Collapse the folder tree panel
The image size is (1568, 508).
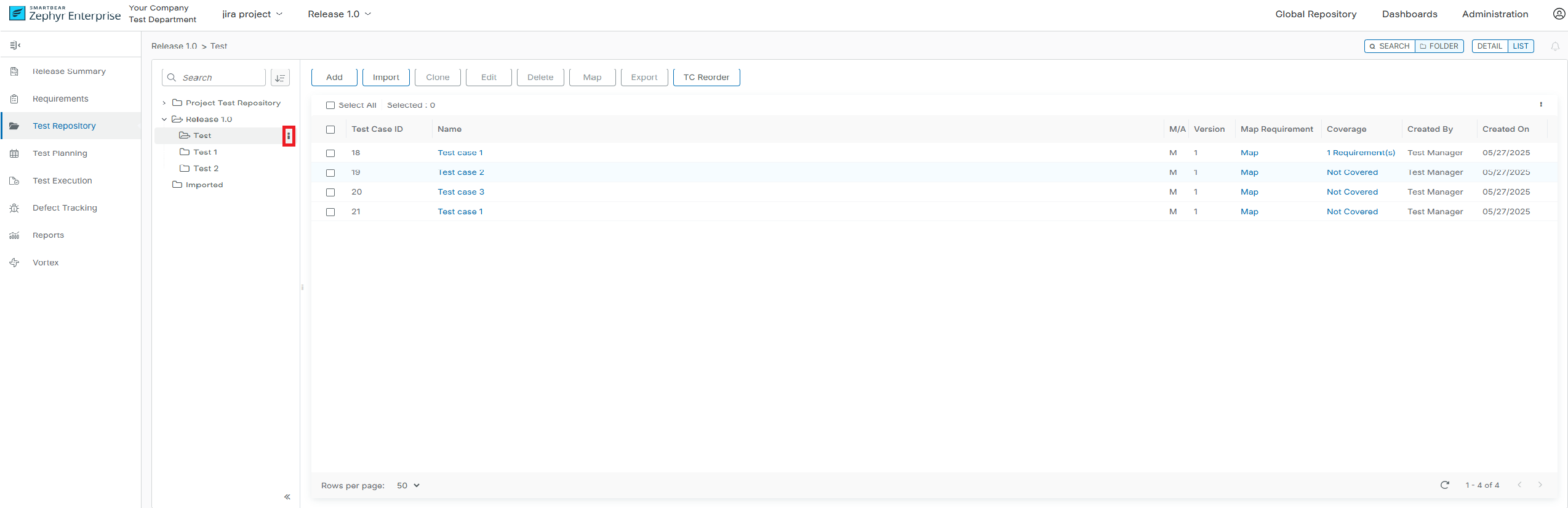287,497
